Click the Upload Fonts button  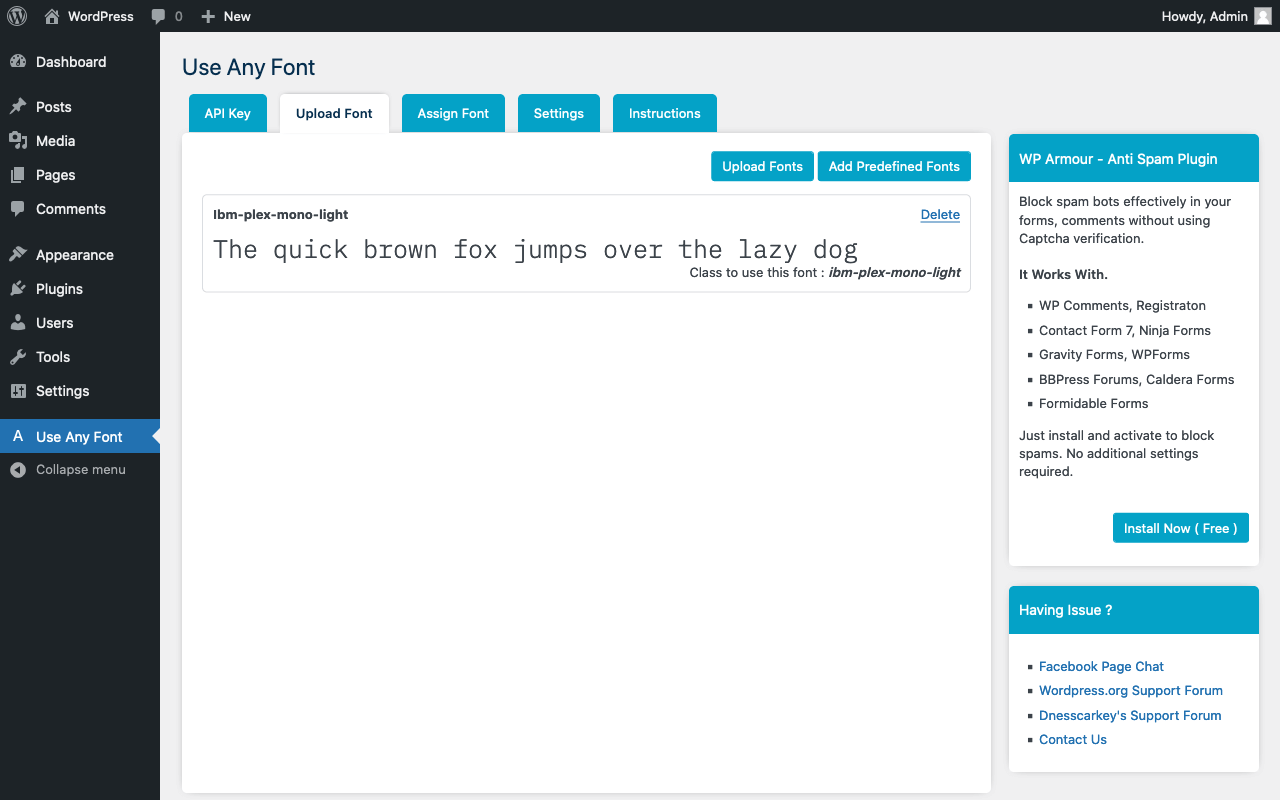[x=763, y=166]
